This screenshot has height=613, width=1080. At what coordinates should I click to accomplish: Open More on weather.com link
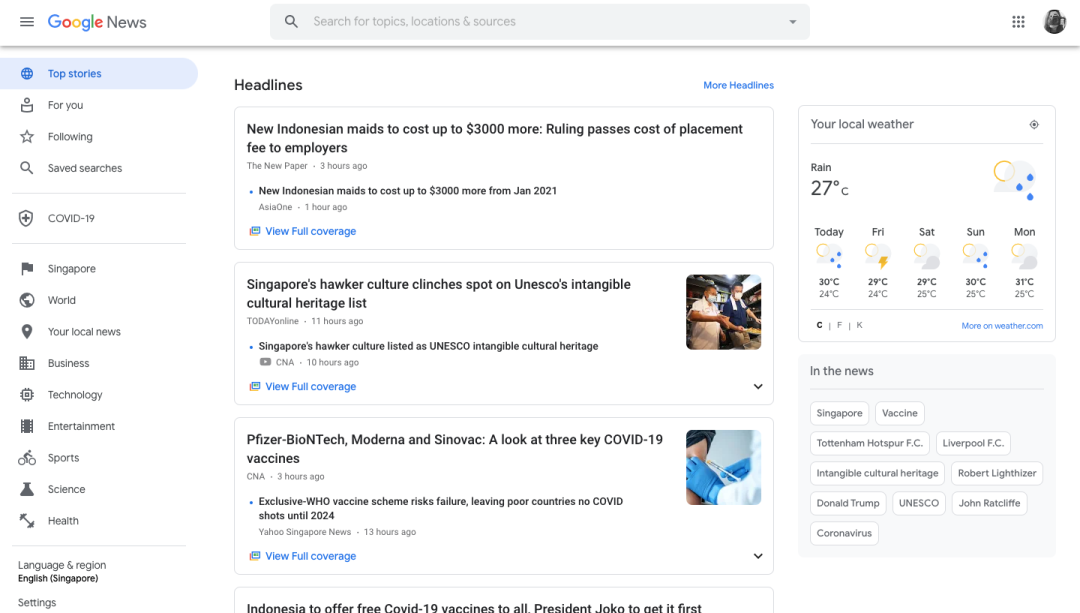click(x=1002, y=326)
